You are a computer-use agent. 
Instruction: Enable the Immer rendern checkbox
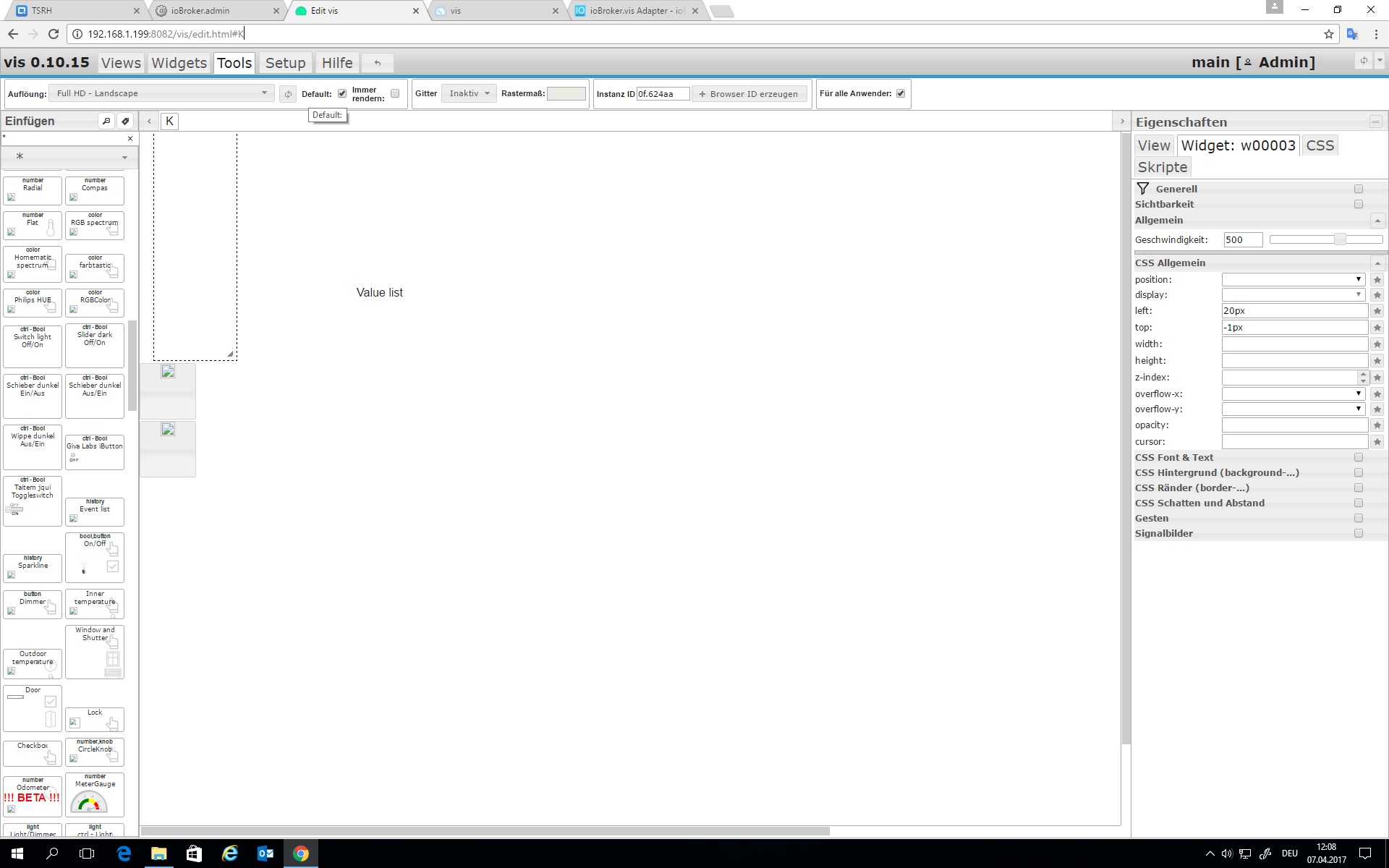395,93
